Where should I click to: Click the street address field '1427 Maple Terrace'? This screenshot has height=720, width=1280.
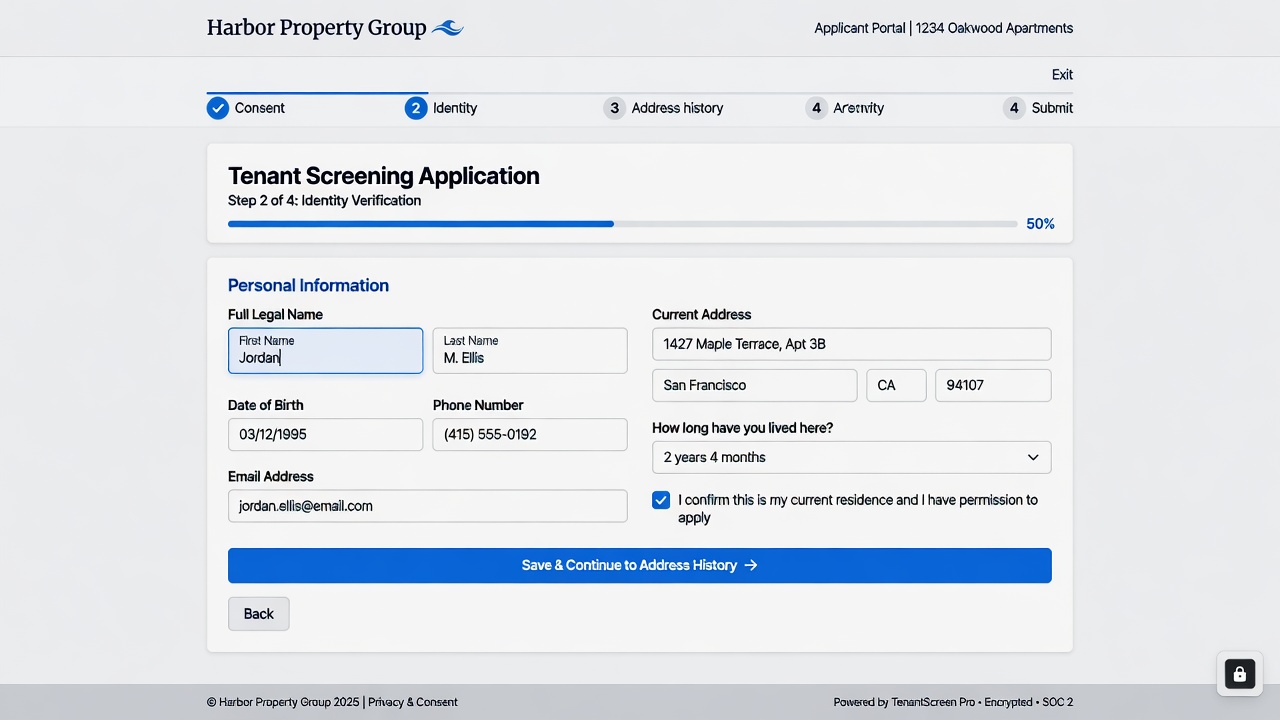(x=852, y=344)
